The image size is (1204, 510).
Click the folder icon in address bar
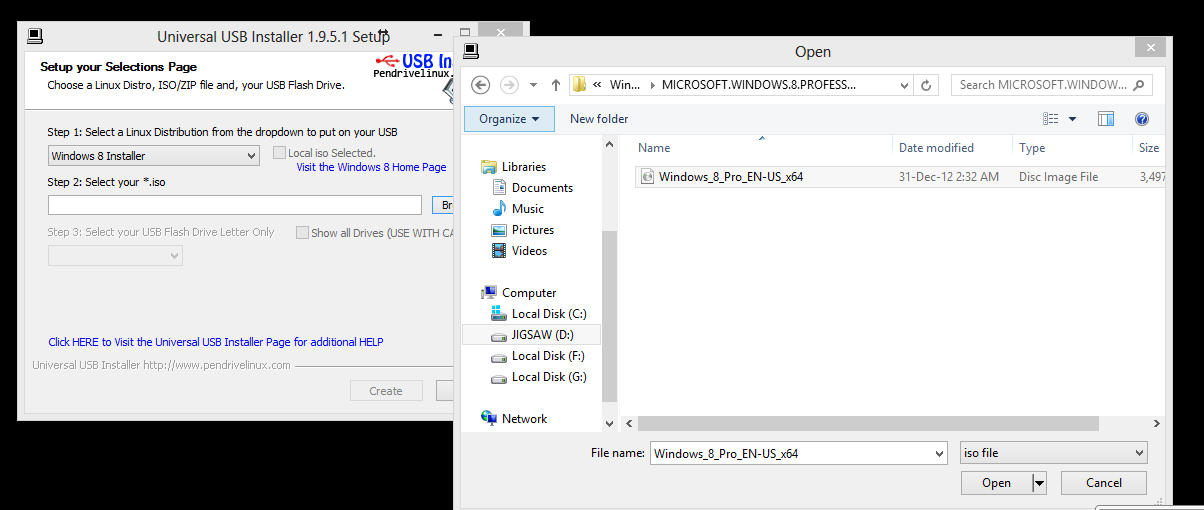pyautogui.click(x=578, y=85)
